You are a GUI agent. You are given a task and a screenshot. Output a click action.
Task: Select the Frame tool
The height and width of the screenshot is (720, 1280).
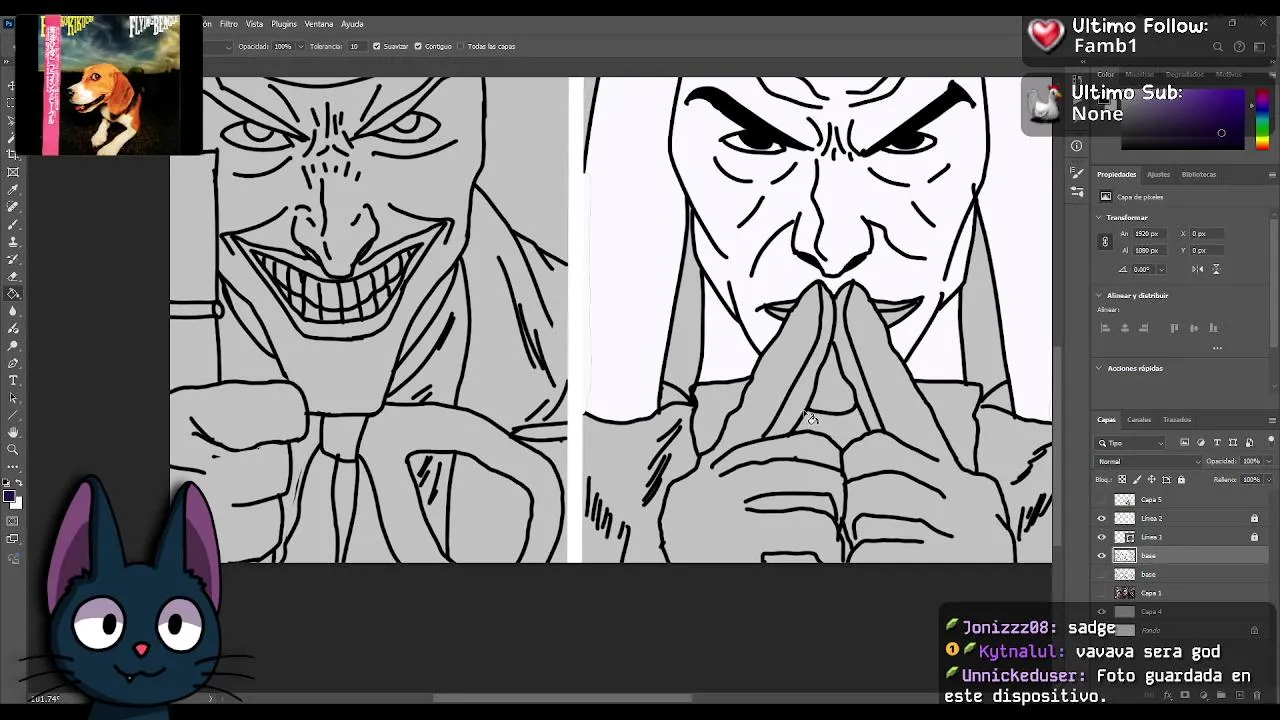tap(13, 172)
